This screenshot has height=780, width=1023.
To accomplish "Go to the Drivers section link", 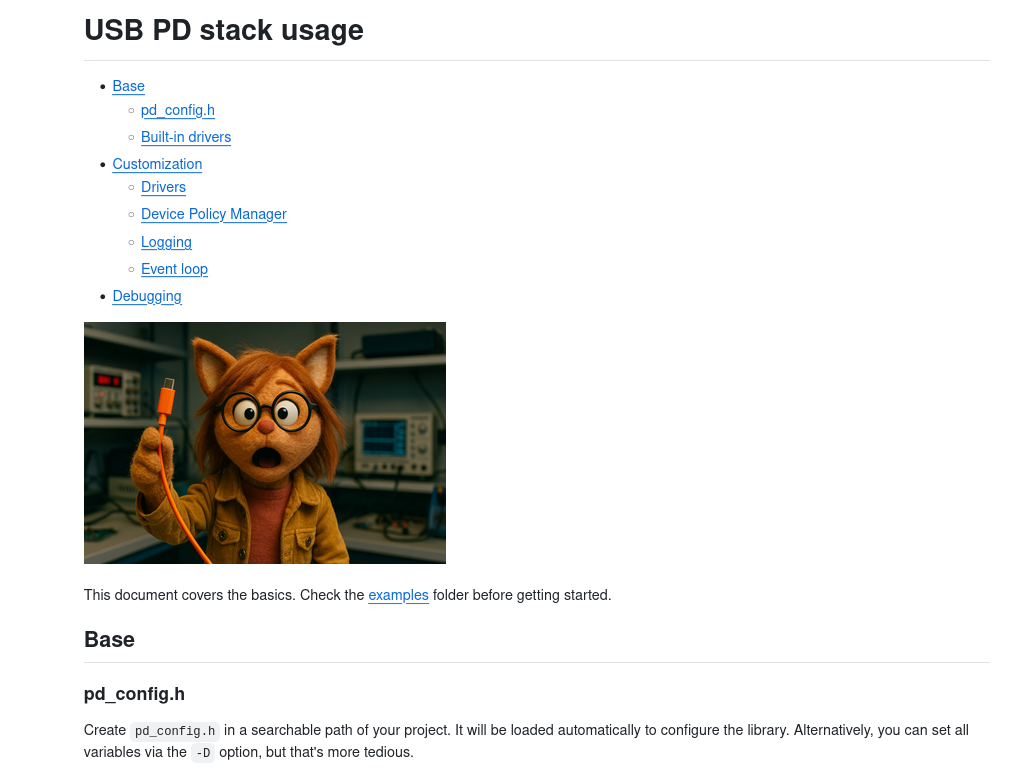I will click(163, 187).
